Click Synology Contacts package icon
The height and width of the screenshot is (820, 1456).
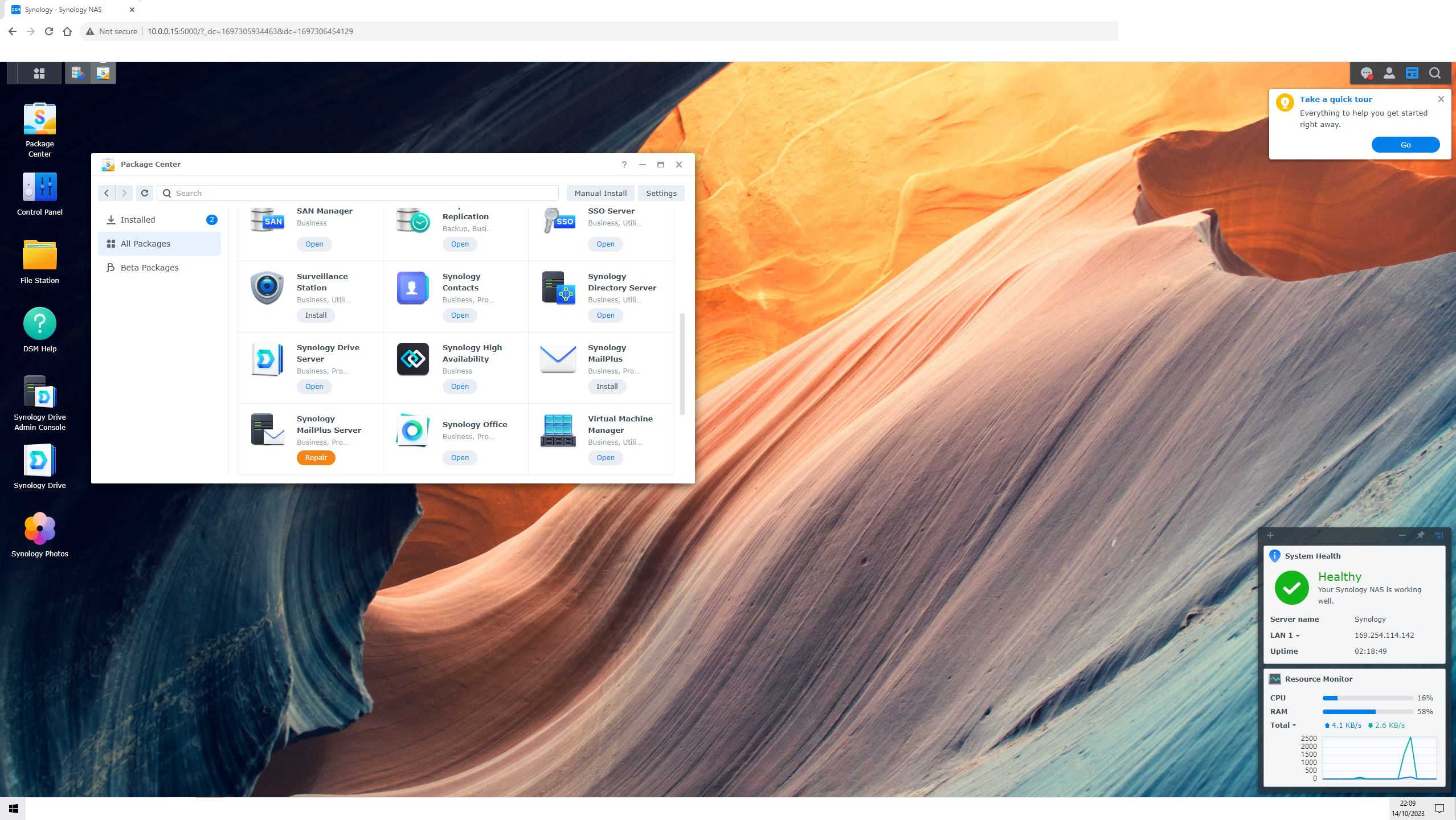pos(413,288)
